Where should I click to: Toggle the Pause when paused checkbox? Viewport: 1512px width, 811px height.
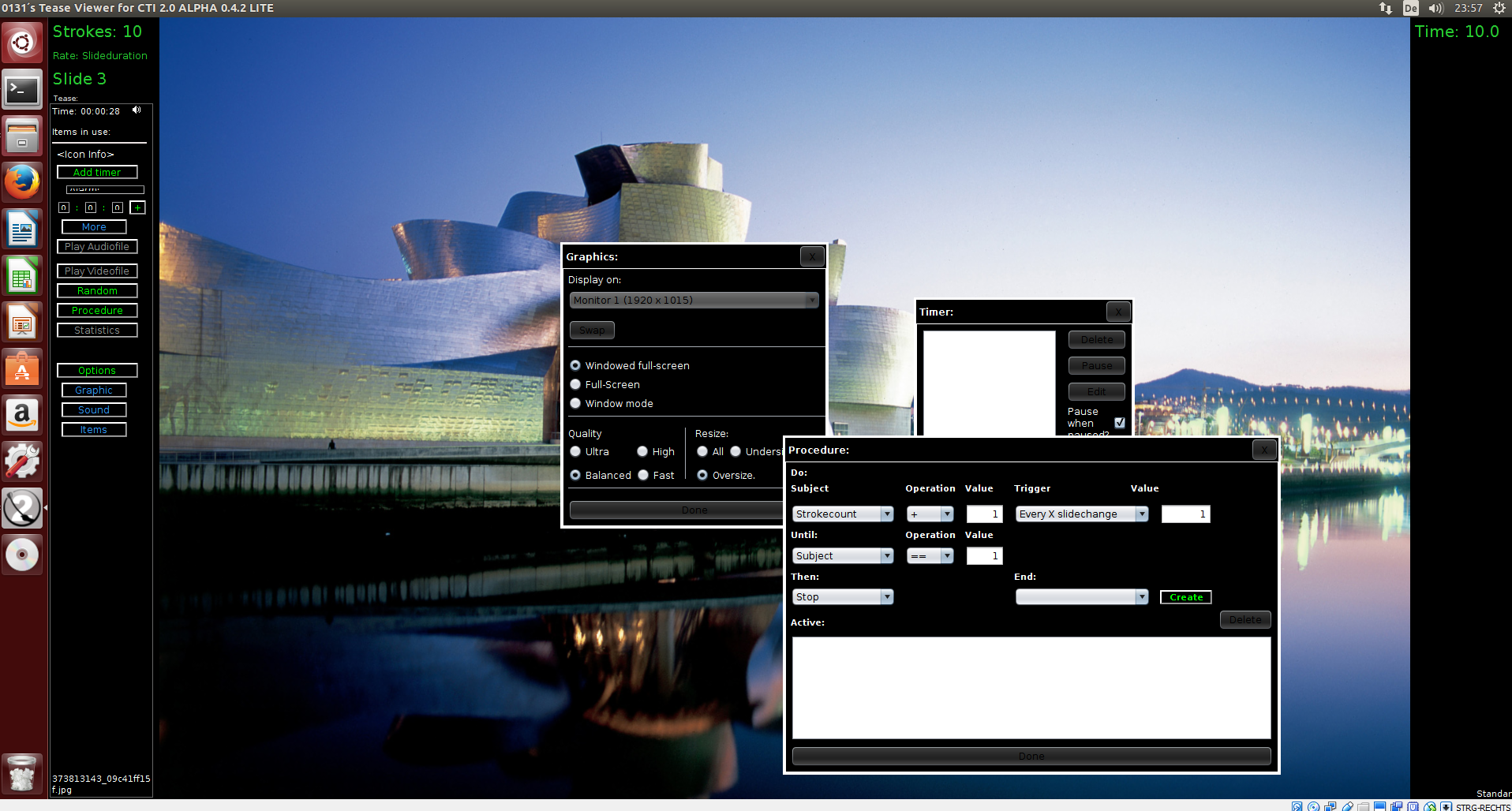(x=1119, y=423)
